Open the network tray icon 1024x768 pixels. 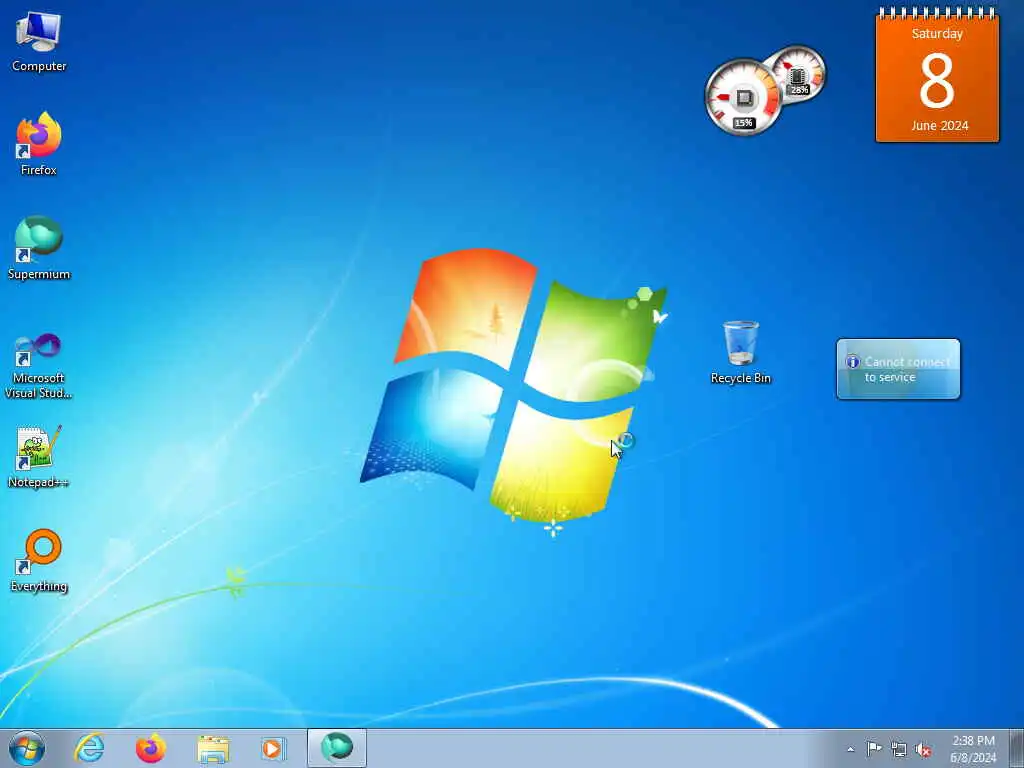pyautogui.click(x=899, y=749)
